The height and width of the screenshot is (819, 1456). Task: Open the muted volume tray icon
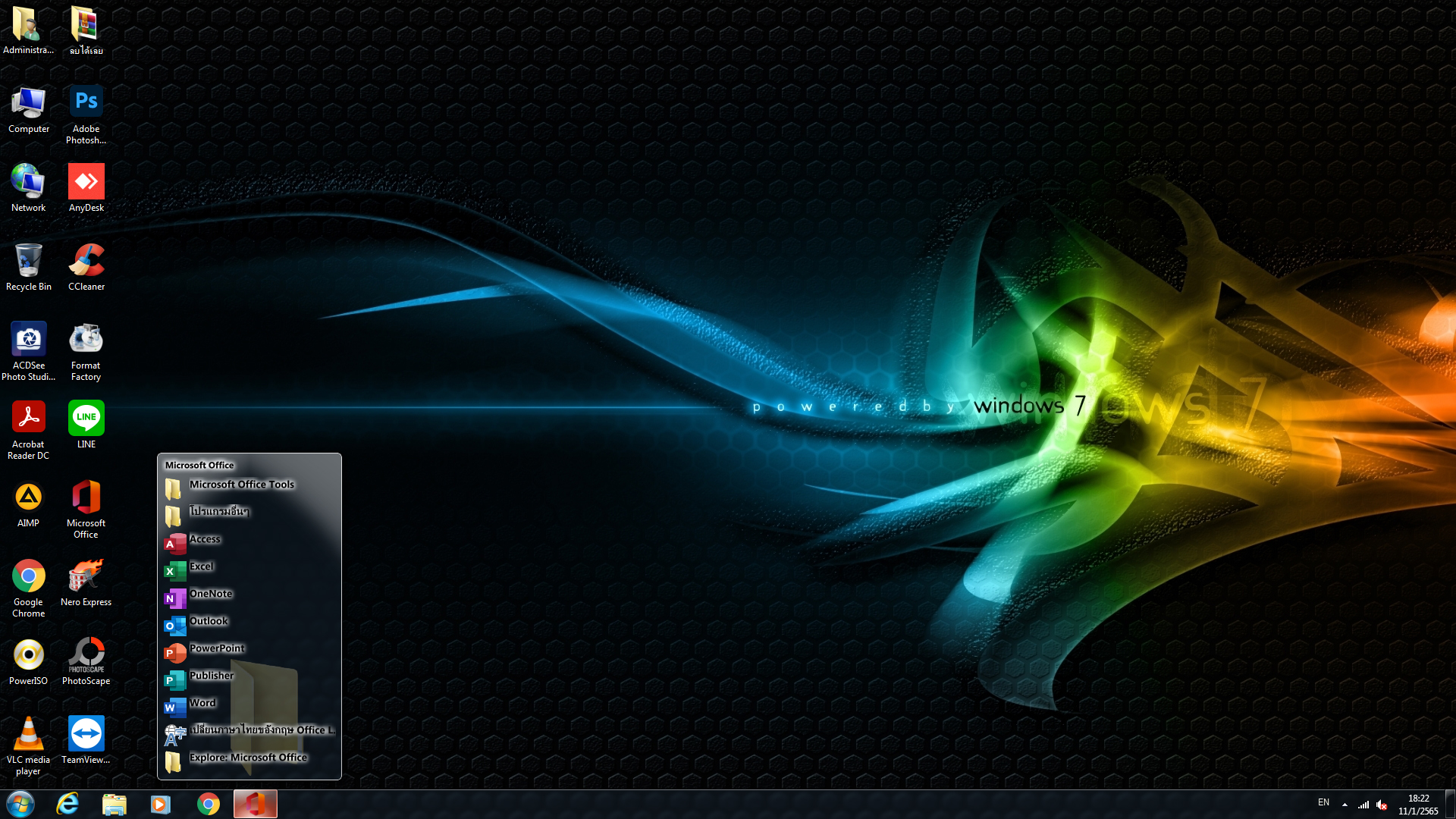click(x=1382, y=805)
